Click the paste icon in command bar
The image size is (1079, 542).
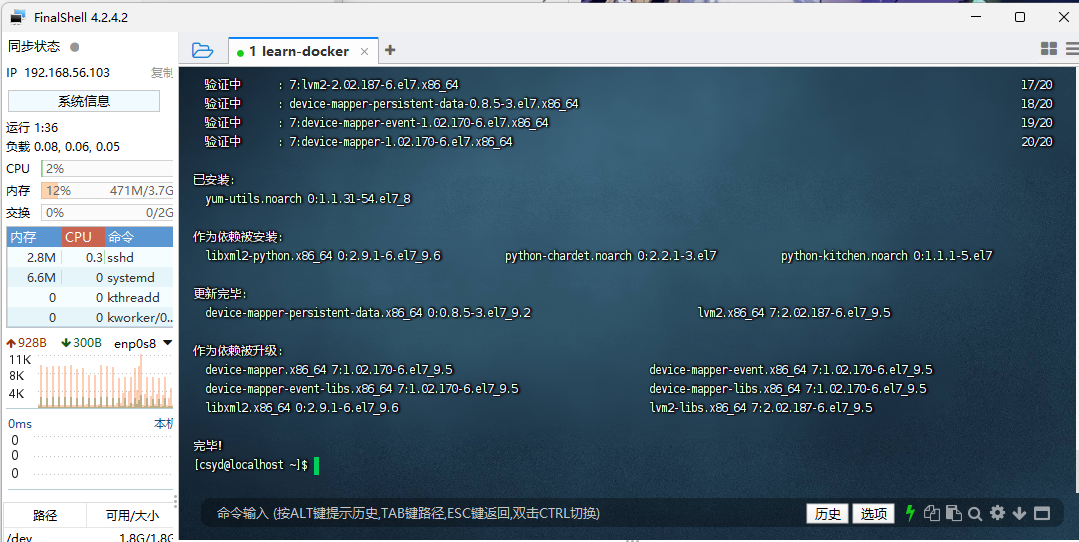coord(953,513)
